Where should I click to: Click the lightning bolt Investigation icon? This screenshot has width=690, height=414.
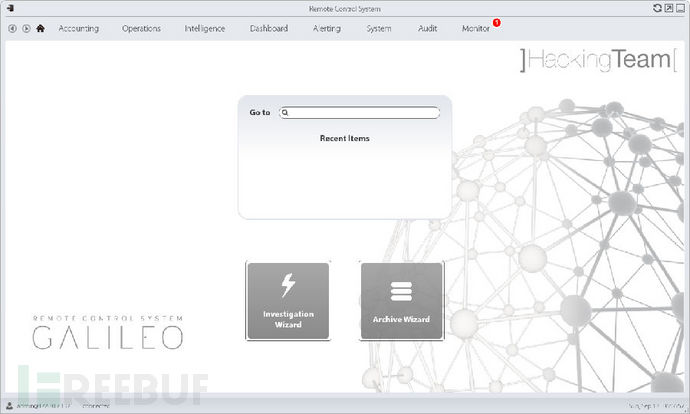(x=288, y=285)
